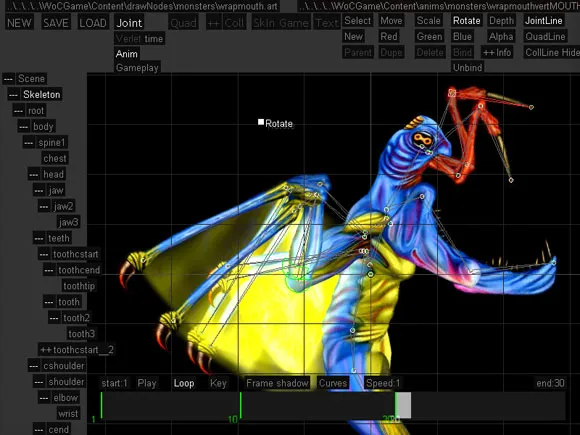Collapse the Scene tree node
The height and width of the screenshot is (435, 580).
coord(8,79)
